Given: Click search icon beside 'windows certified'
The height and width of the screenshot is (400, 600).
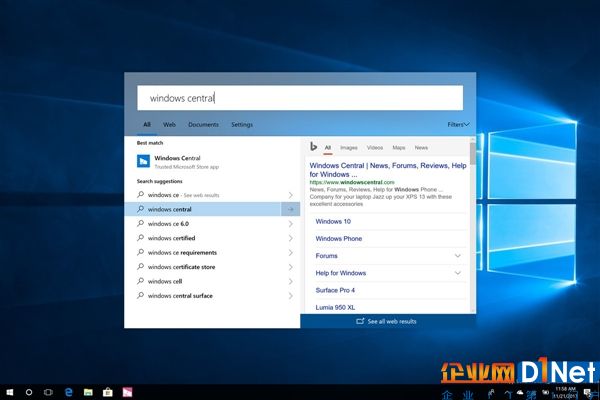Looking at the screenshot, I should (140, 238).
